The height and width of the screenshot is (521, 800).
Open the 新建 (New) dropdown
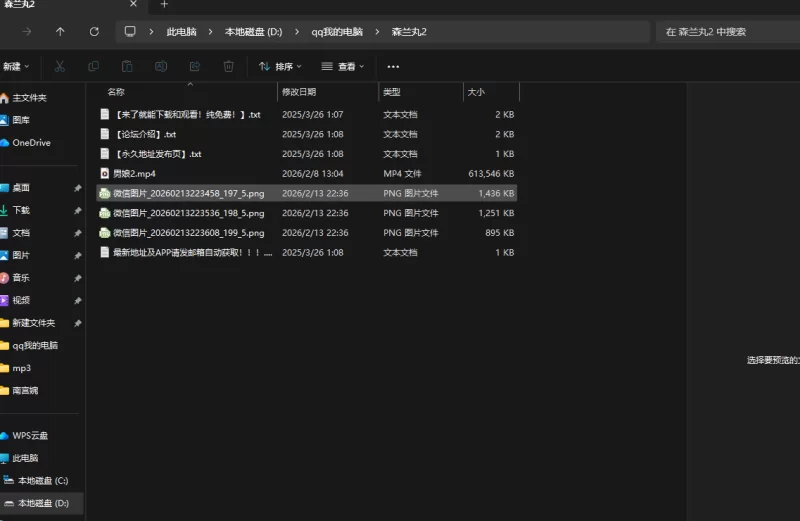pyautogui.click(x=16, y=66)
